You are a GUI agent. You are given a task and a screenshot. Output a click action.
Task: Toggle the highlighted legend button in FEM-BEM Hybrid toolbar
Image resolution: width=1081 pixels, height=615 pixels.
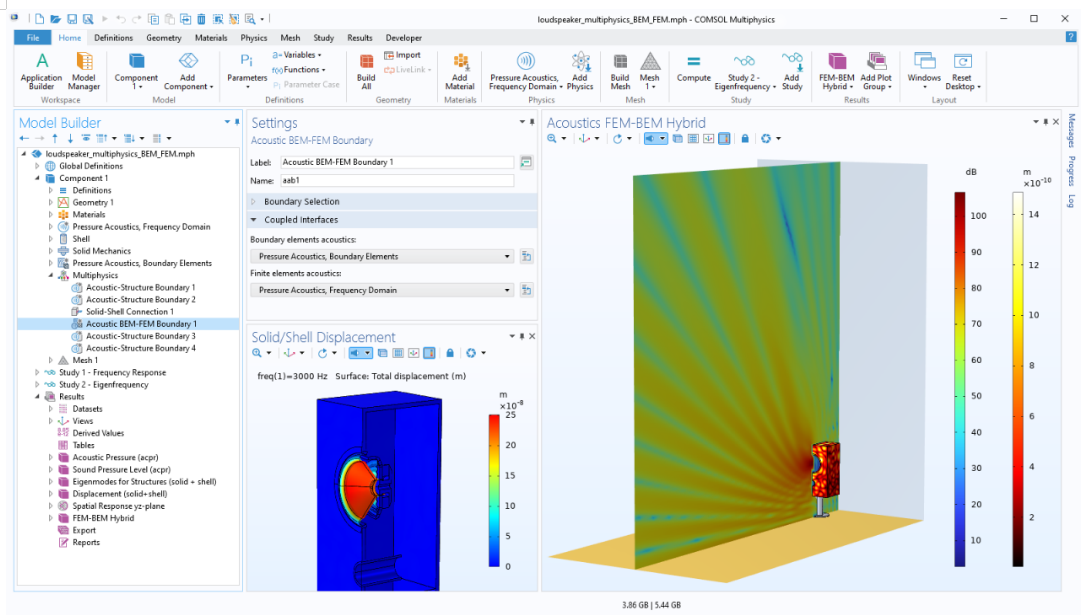click(724, 139)
